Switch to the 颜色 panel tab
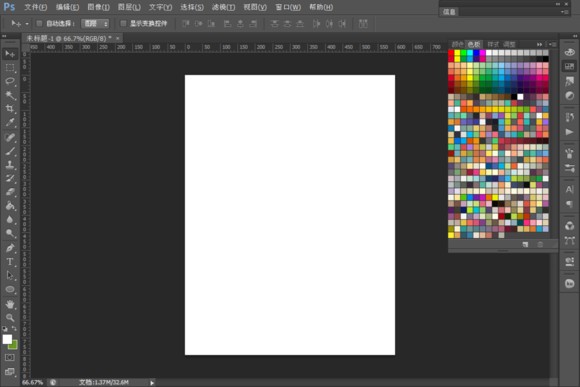Screen dimensions: 580x387 point(458,44)
